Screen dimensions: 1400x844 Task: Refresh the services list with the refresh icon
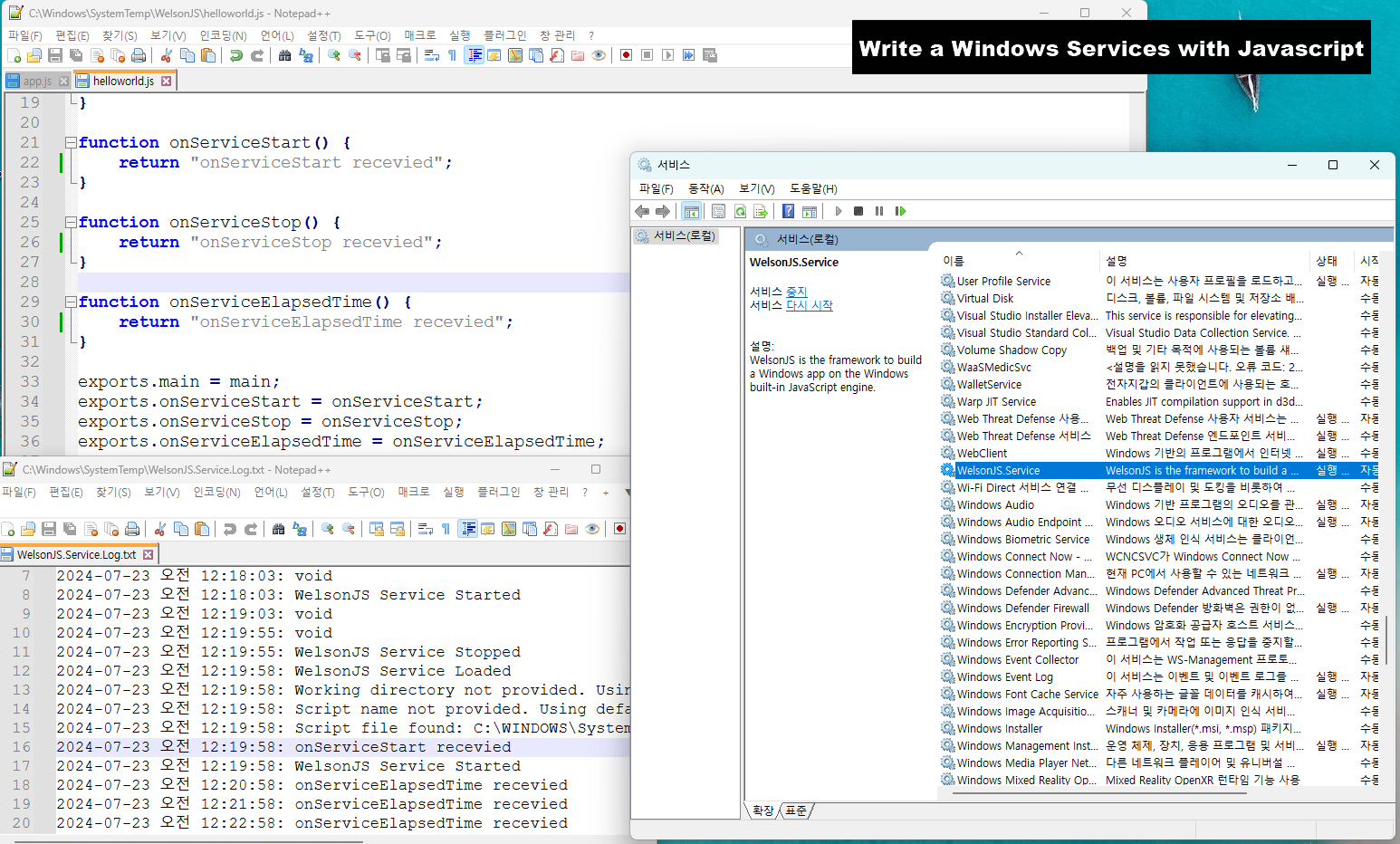[741, 211]
